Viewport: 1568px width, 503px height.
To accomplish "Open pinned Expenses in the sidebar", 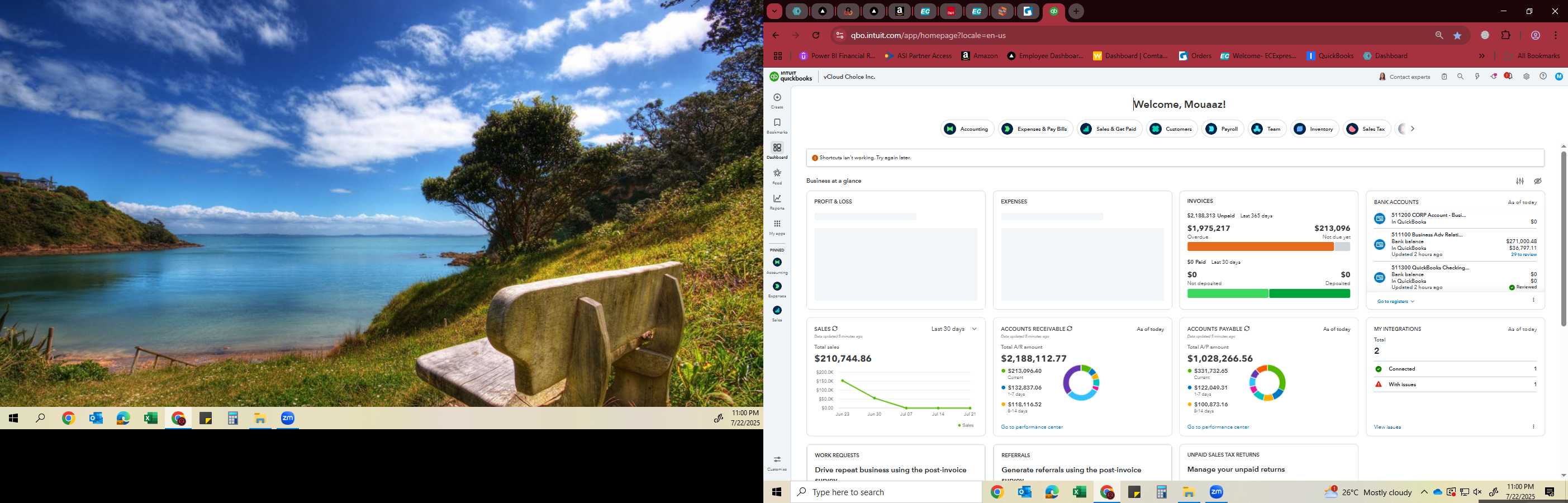I will [777, 290].
